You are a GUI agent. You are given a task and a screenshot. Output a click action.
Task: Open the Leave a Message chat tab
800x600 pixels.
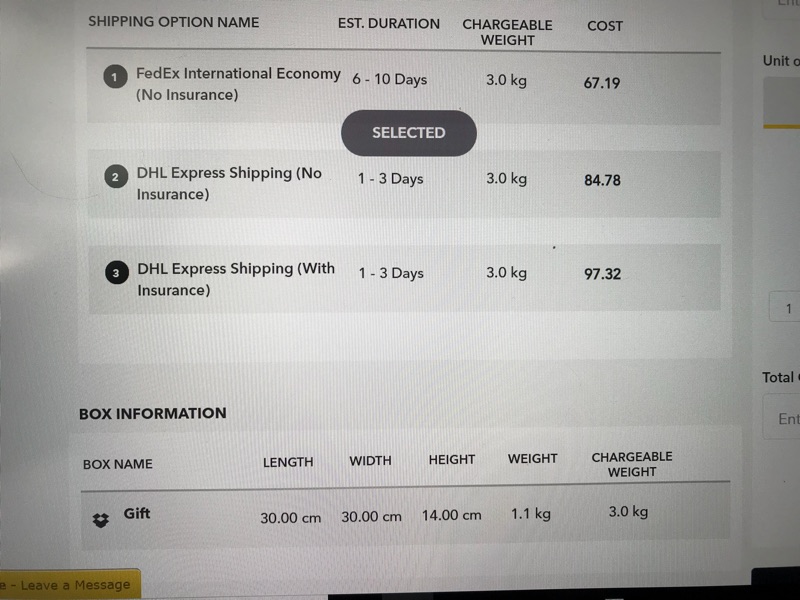tap(69, 585)
